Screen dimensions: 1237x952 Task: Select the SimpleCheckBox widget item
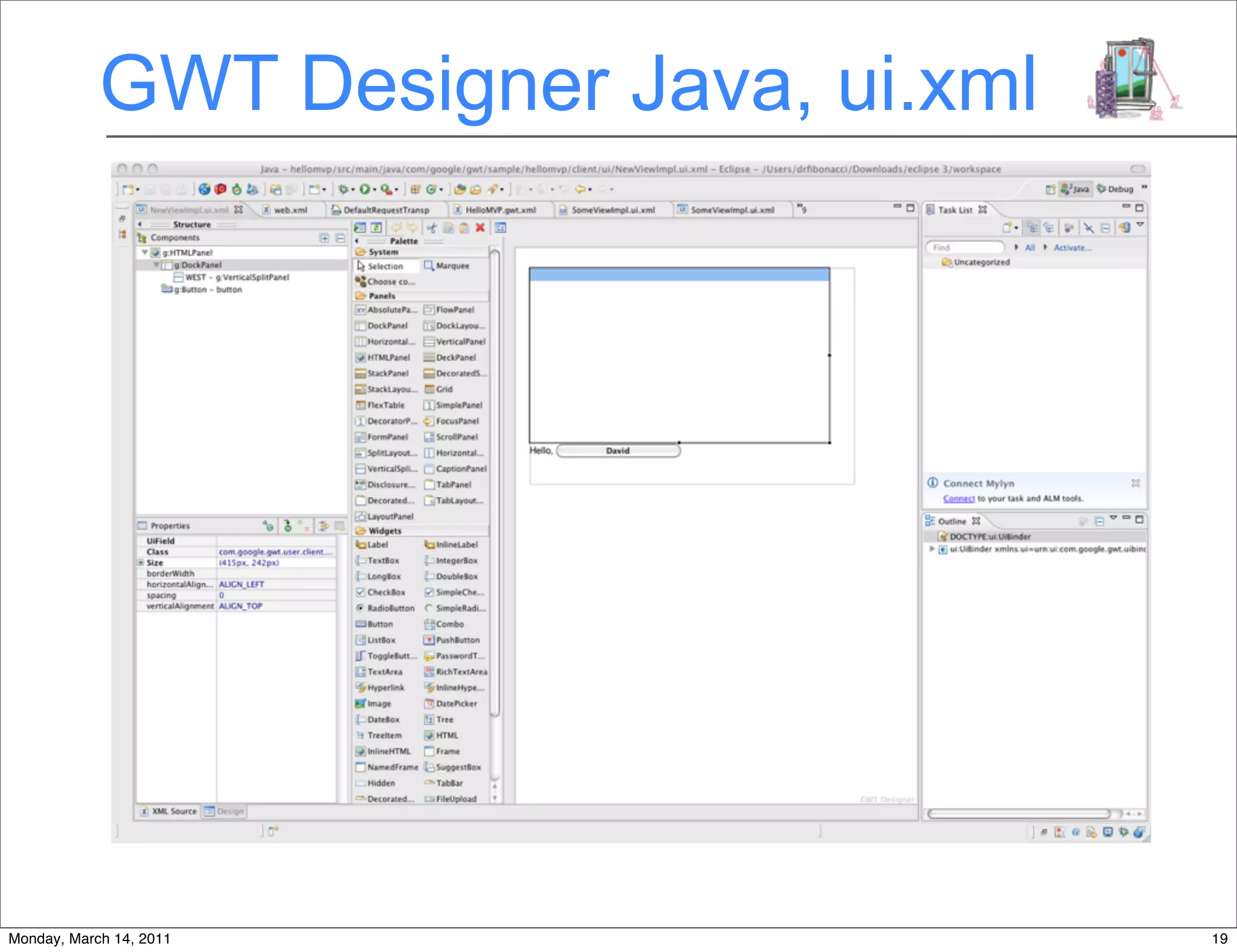click(455, 592)
